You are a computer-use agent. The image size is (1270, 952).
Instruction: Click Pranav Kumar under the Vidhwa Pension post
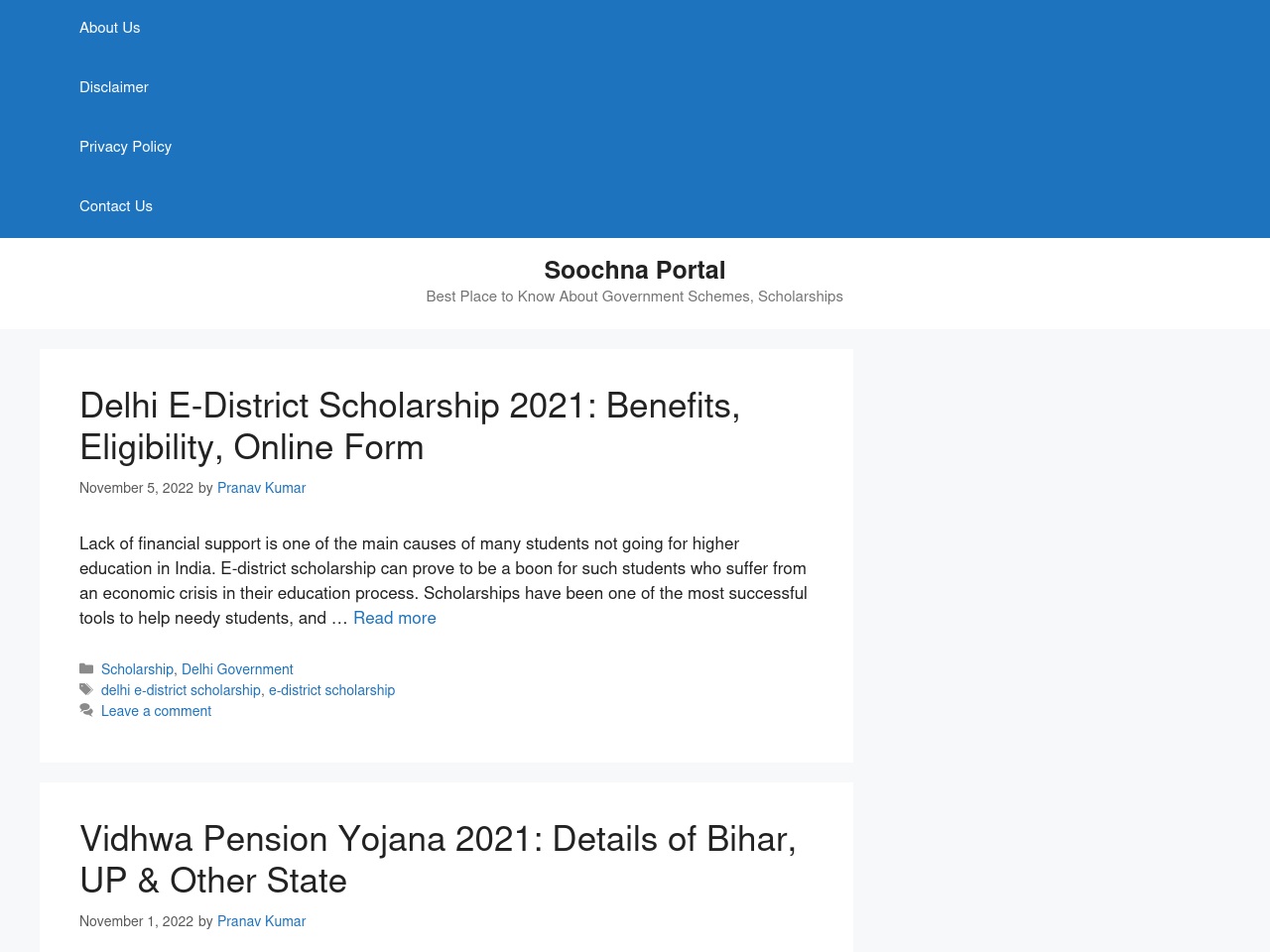tap(261, 921)
